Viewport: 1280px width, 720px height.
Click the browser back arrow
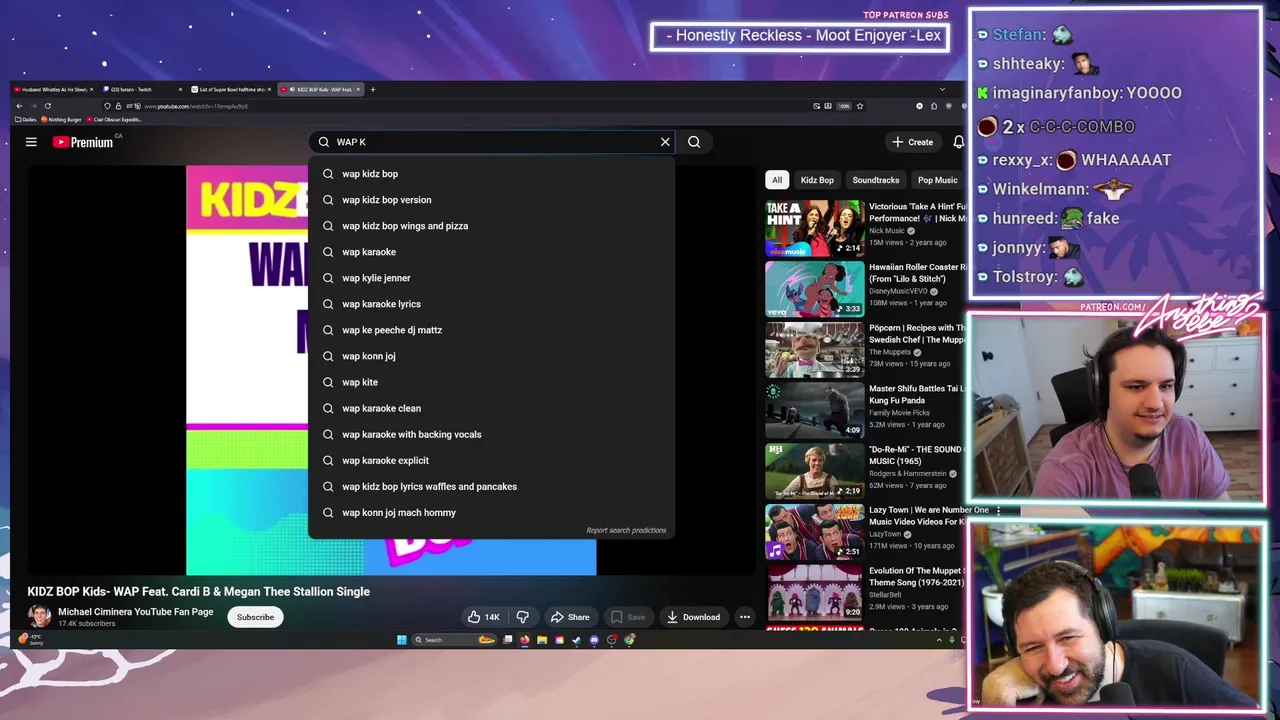coord(19,106)
